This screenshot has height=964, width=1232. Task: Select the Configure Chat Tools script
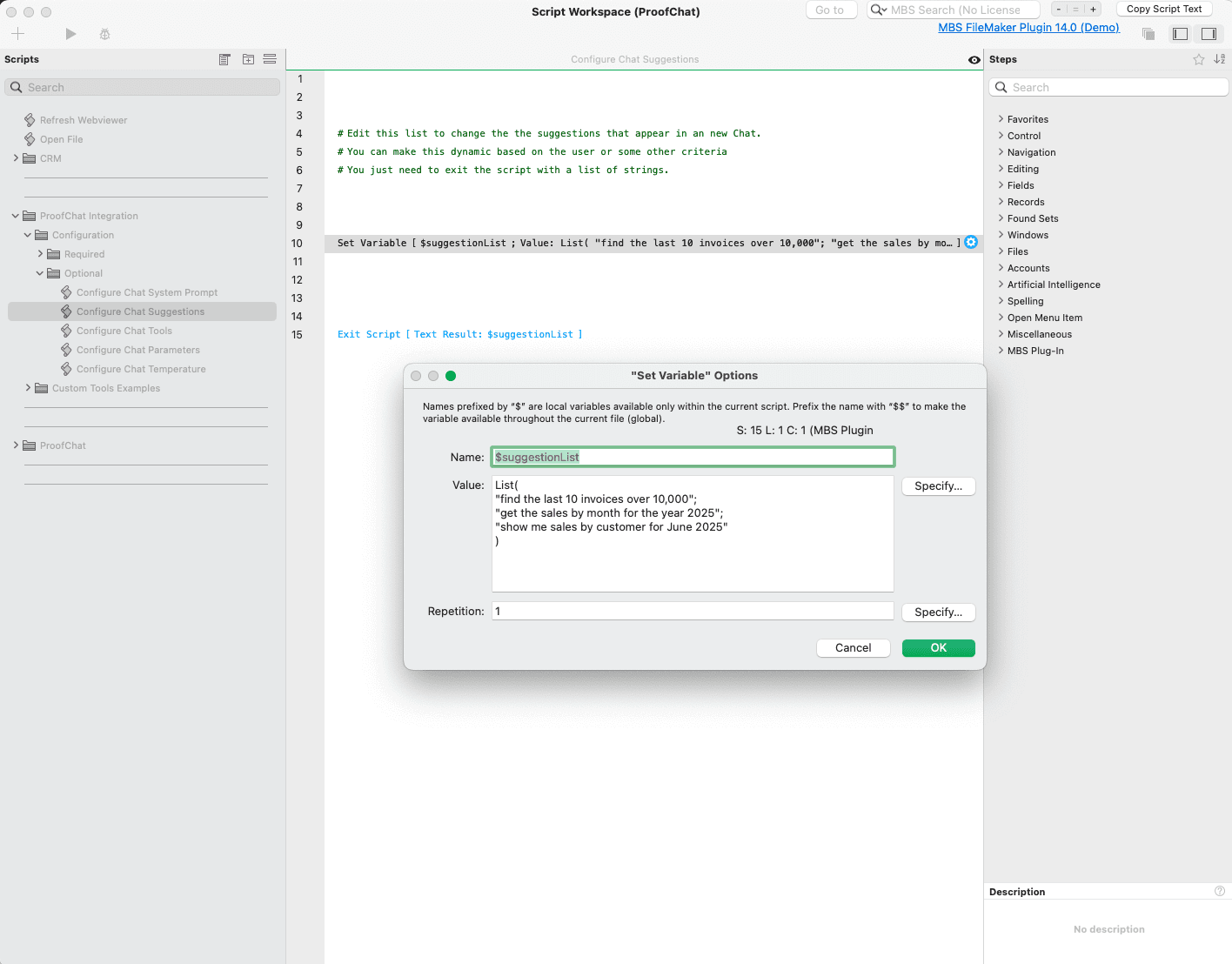click(x=124, y=331)
